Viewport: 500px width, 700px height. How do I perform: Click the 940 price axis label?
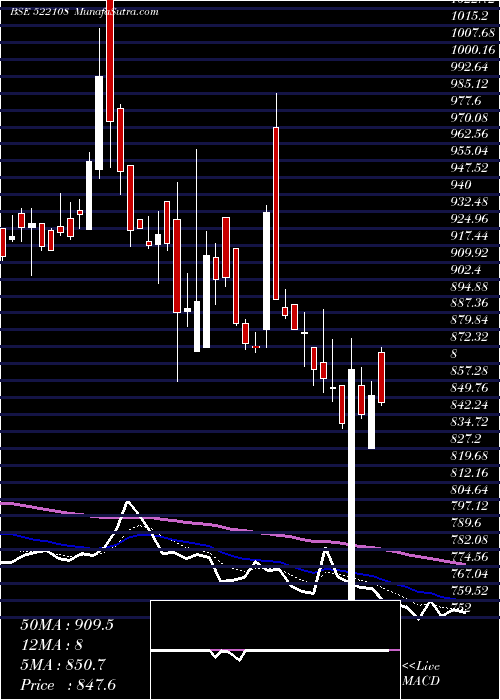(x=462, y=184)
